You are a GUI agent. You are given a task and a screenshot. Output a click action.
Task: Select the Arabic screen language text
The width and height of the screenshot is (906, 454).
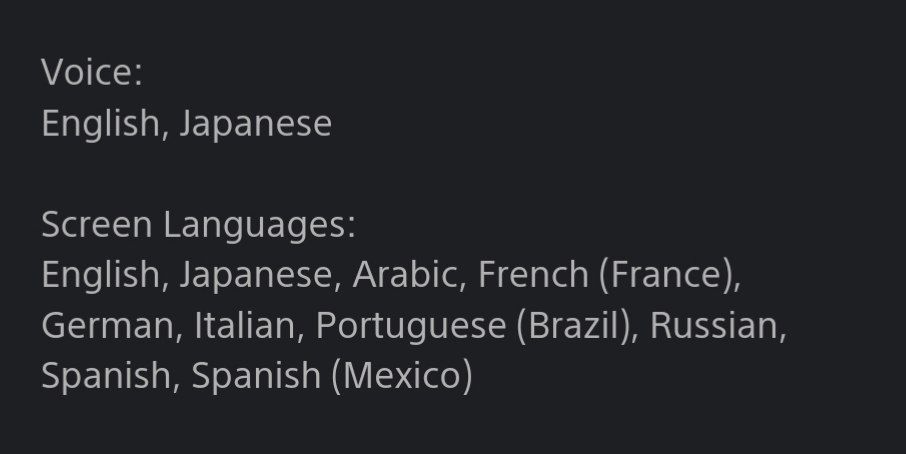tap(405, 274)
